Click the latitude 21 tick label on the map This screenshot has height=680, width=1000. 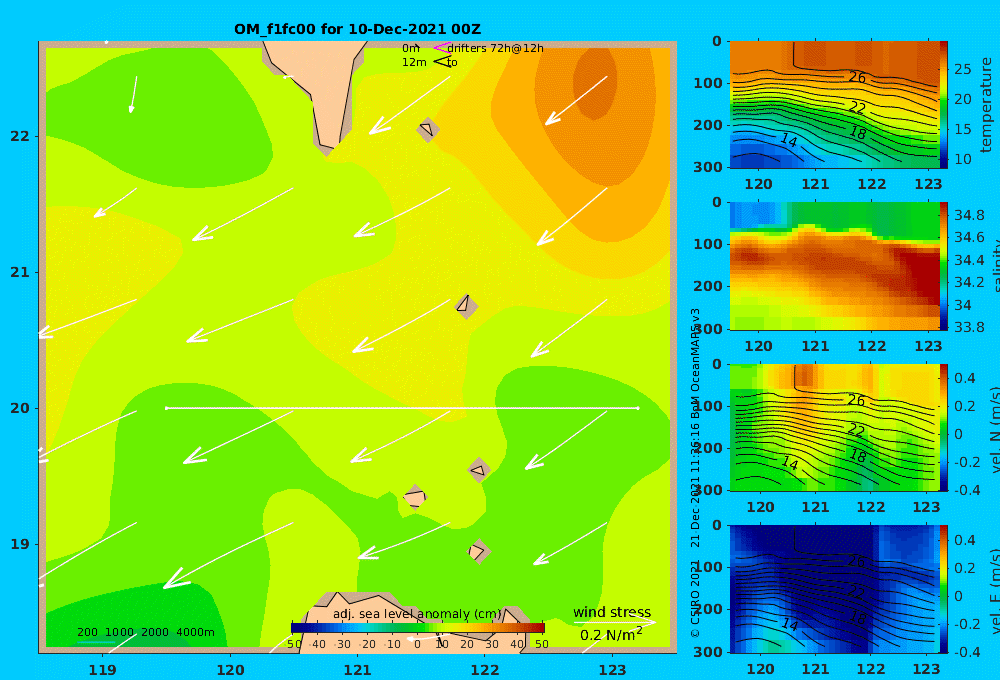tap(20, 272)
